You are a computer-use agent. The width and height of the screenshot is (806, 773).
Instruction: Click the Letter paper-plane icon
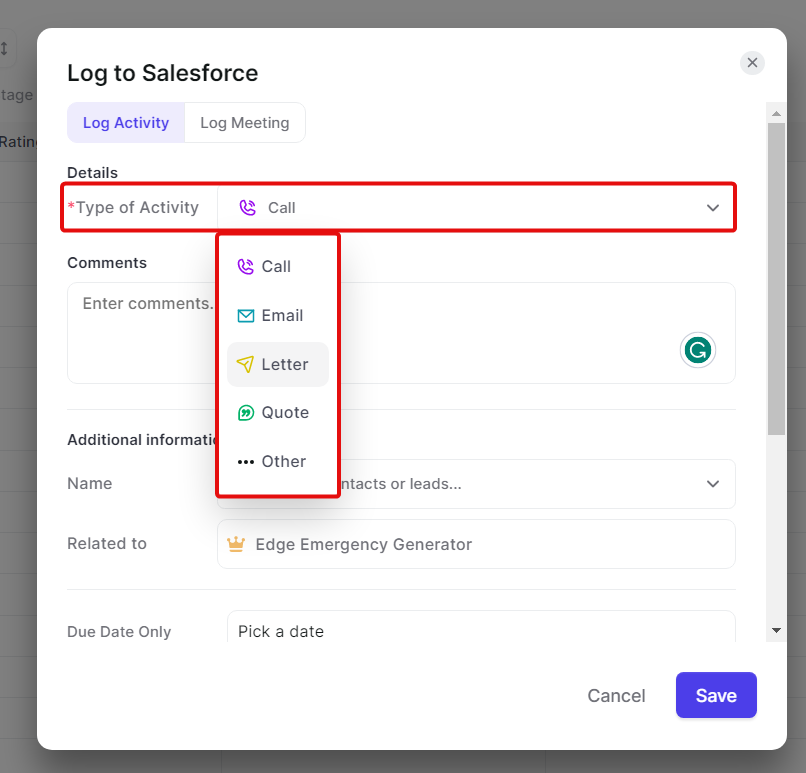[x=243, y=364]
